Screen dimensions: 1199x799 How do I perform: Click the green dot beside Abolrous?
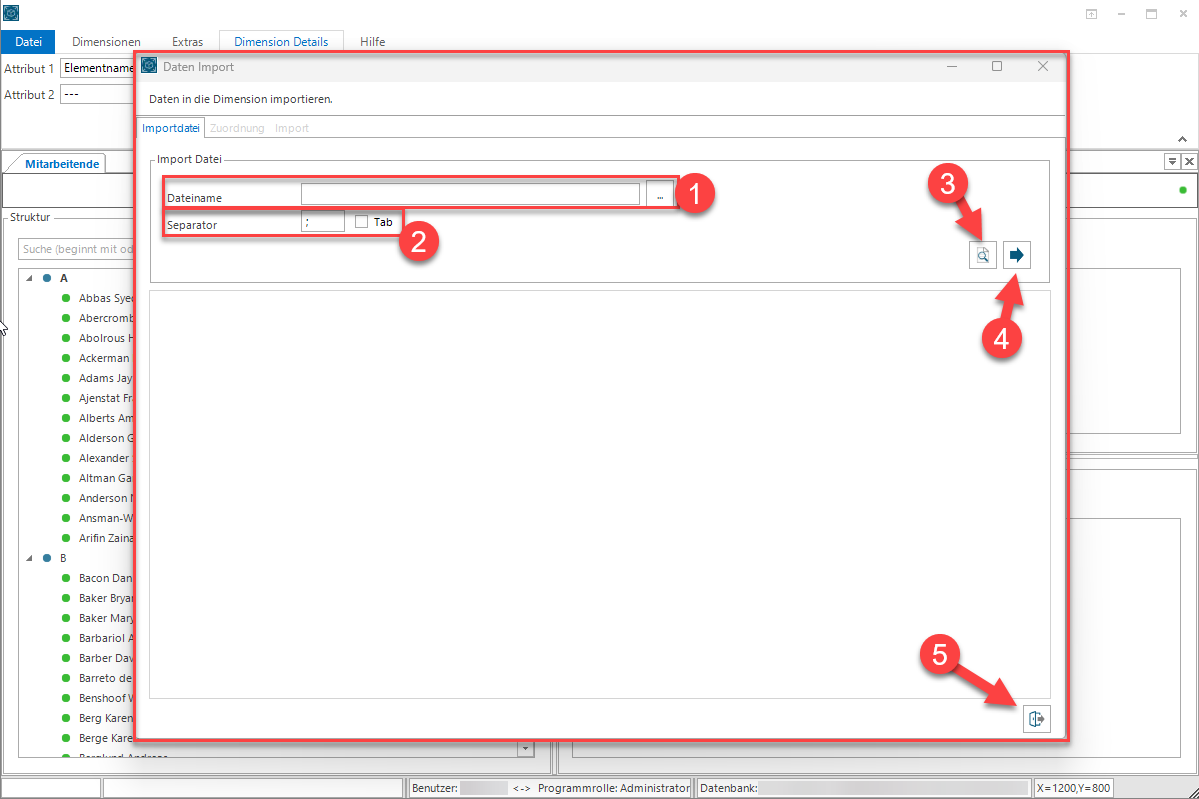pyautogui.click(x=66, y=338)
